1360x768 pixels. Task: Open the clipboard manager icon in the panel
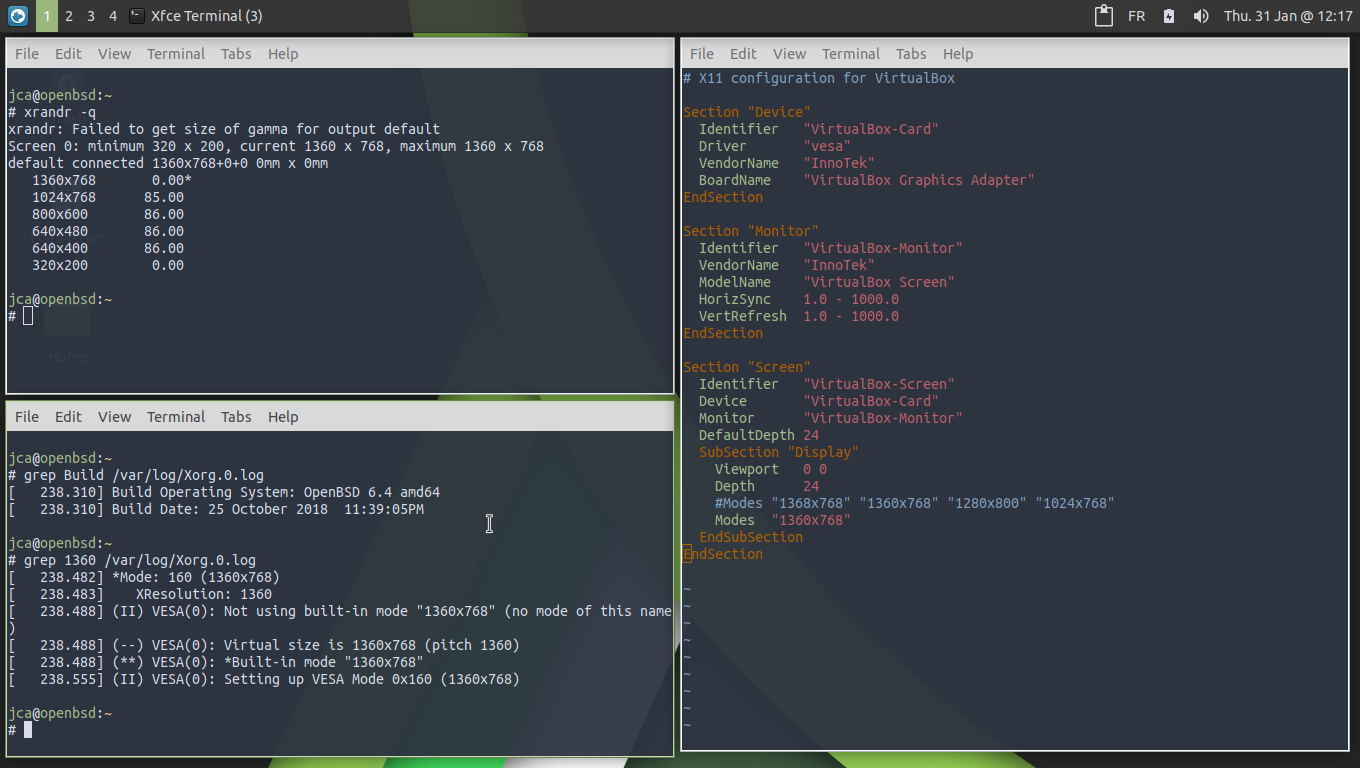(1104, 16)
